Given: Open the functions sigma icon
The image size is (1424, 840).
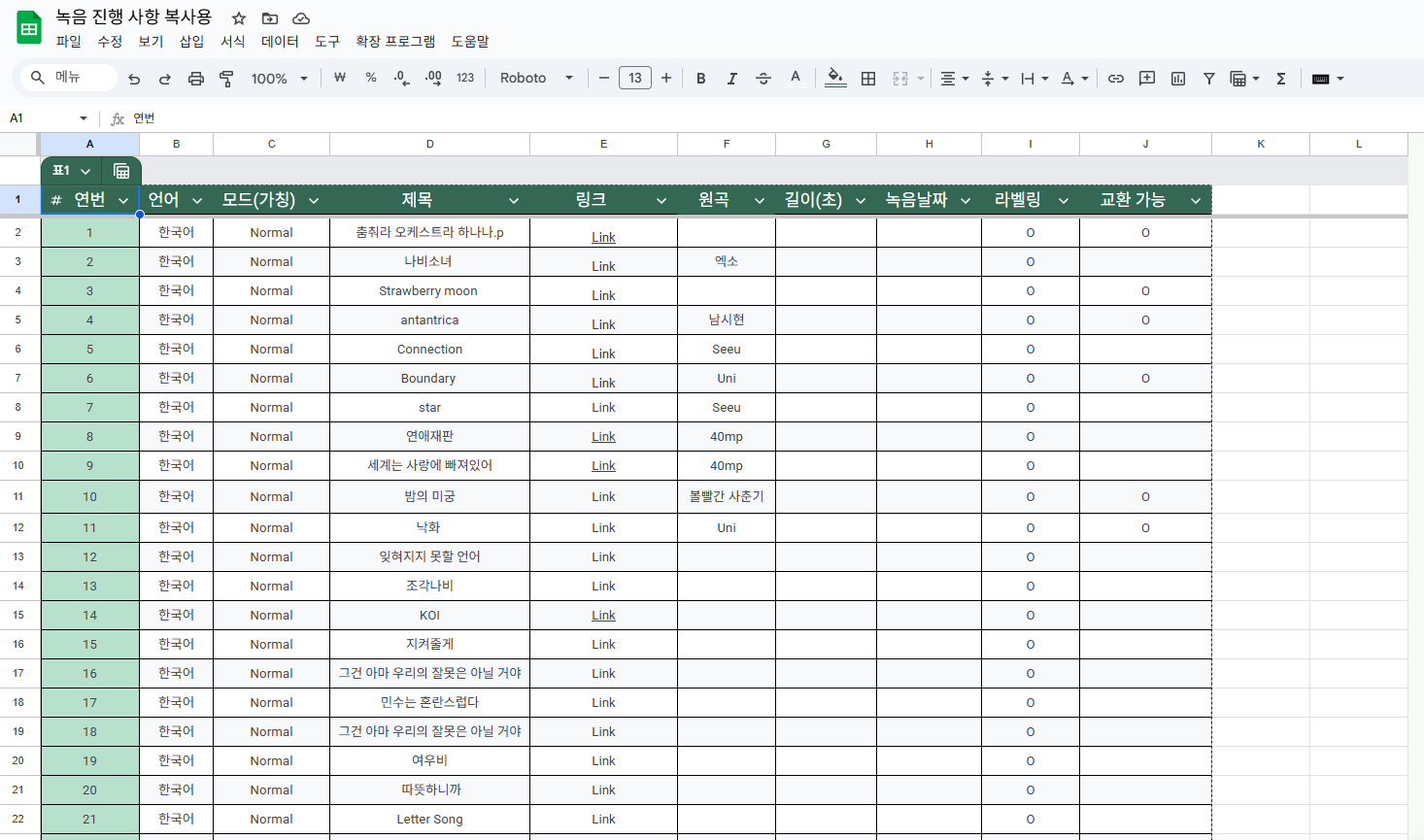Looking at the screenshot, I should (1281, 79).
